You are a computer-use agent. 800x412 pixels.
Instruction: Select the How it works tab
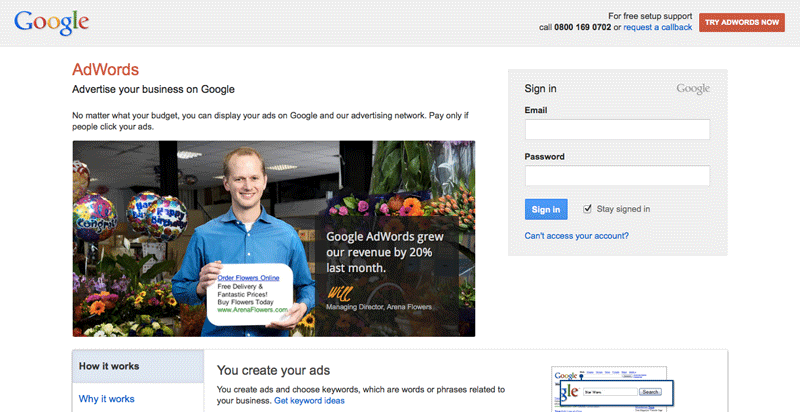click(138, 366)
